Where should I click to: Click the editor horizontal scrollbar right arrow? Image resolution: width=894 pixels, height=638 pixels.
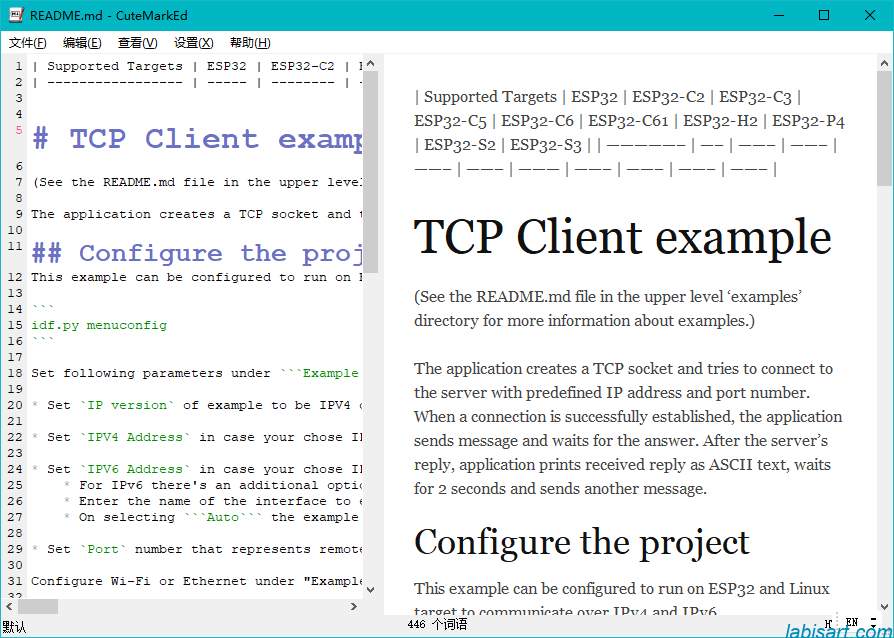[354, 606]
